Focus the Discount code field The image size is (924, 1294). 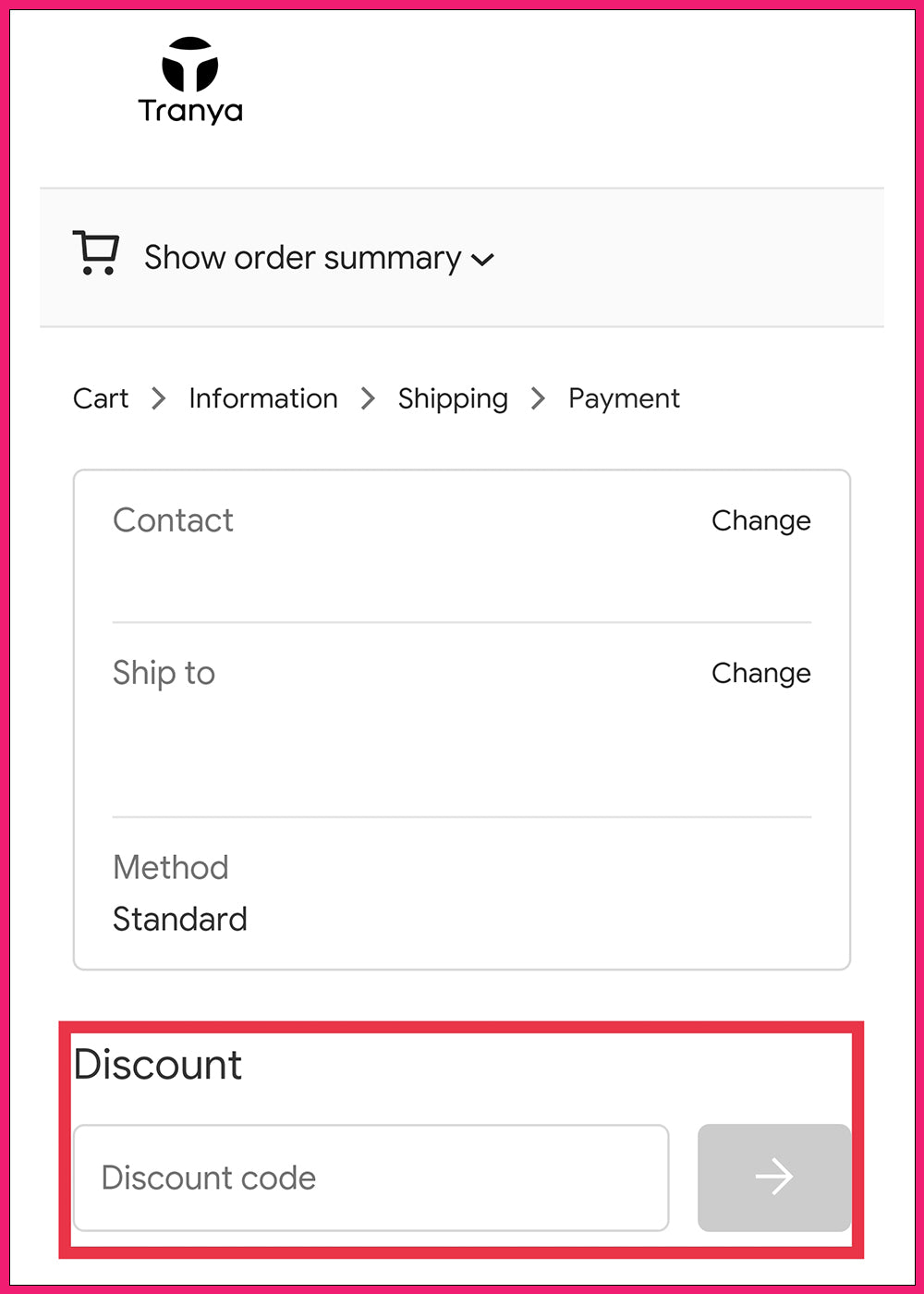[x=371, y=1178]
